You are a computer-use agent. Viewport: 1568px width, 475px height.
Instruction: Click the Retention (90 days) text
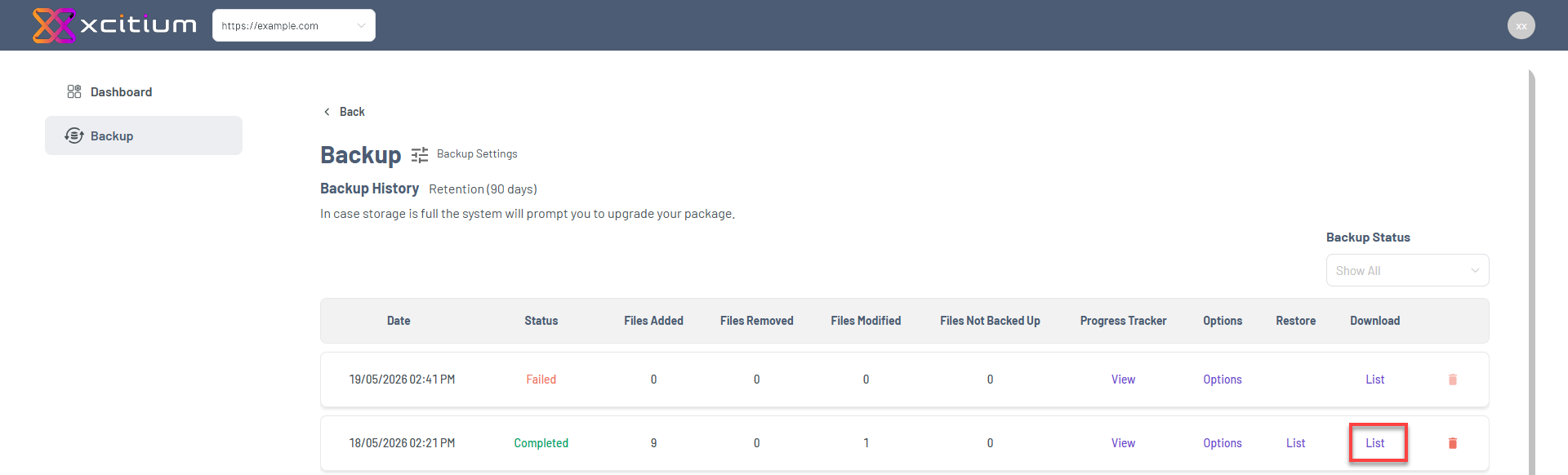point(483,189)
